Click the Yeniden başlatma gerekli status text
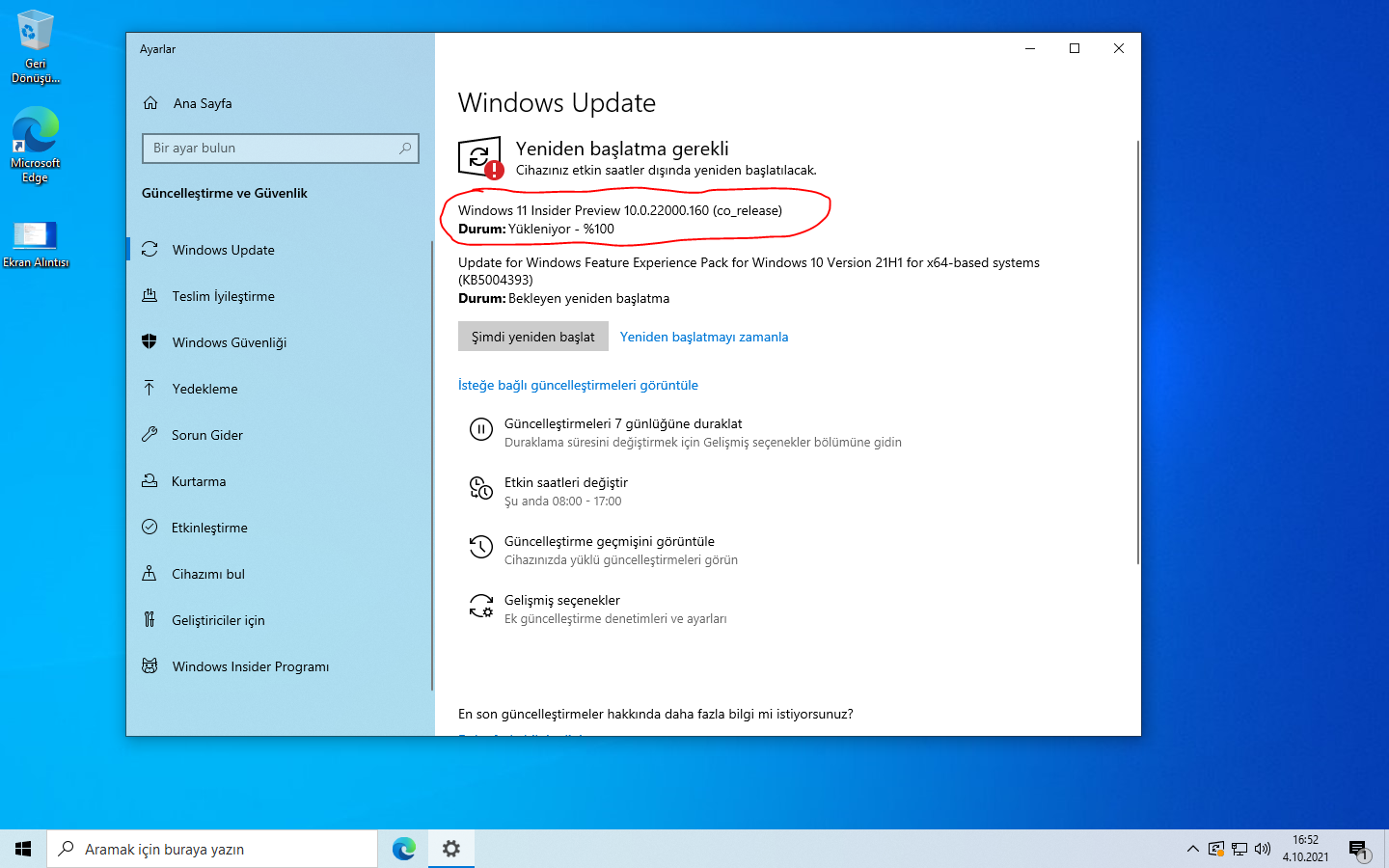The image size is (1389, 868). pos(622,149)
